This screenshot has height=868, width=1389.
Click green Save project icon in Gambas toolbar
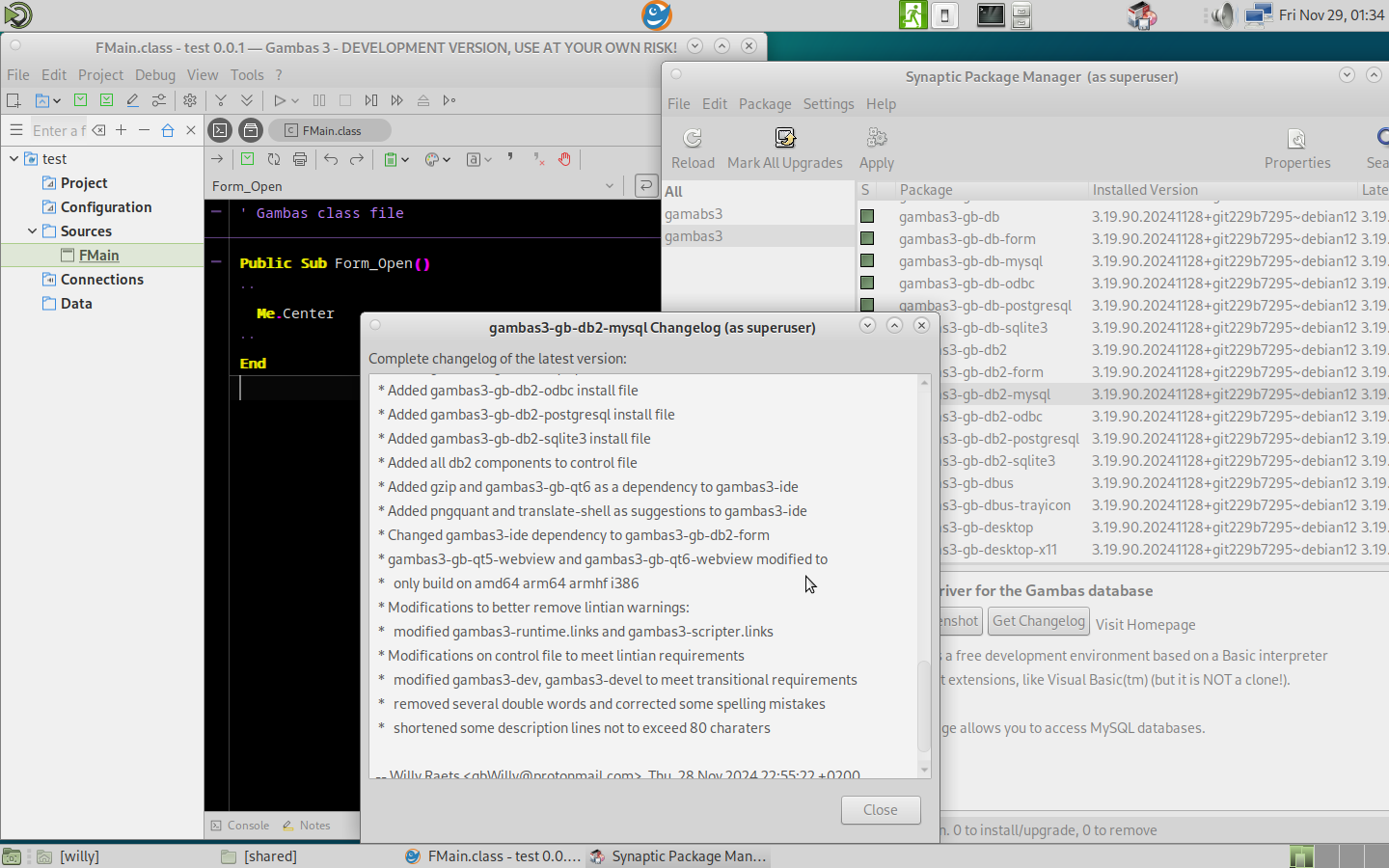[x=81, y=100]
